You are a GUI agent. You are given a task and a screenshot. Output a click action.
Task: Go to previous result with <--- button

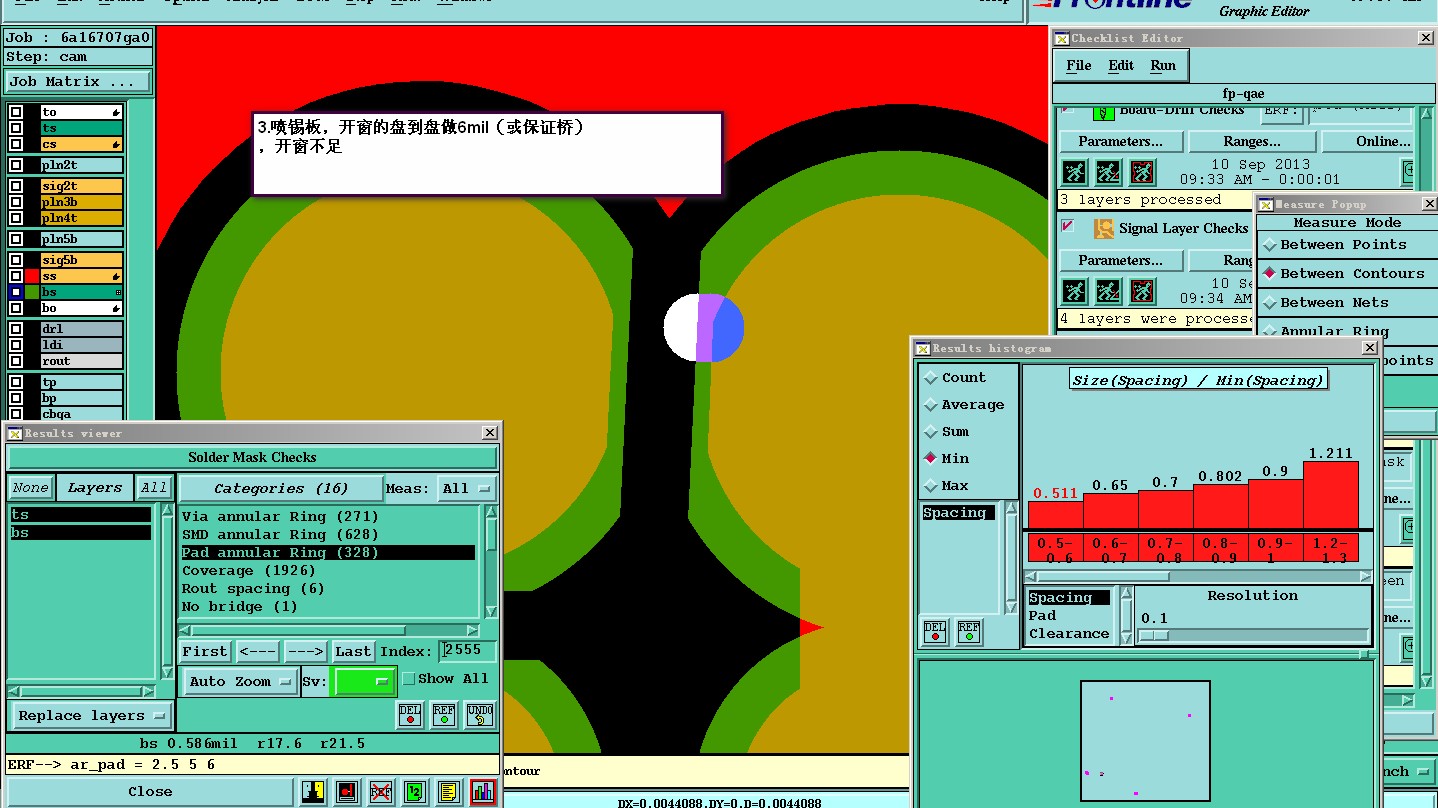[x=258, y=652]
